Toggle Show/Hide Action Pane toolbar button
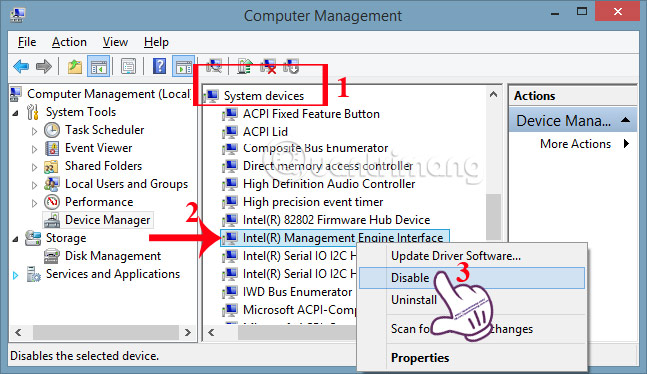This screenshot has height=374, width=647. [183, 66]
